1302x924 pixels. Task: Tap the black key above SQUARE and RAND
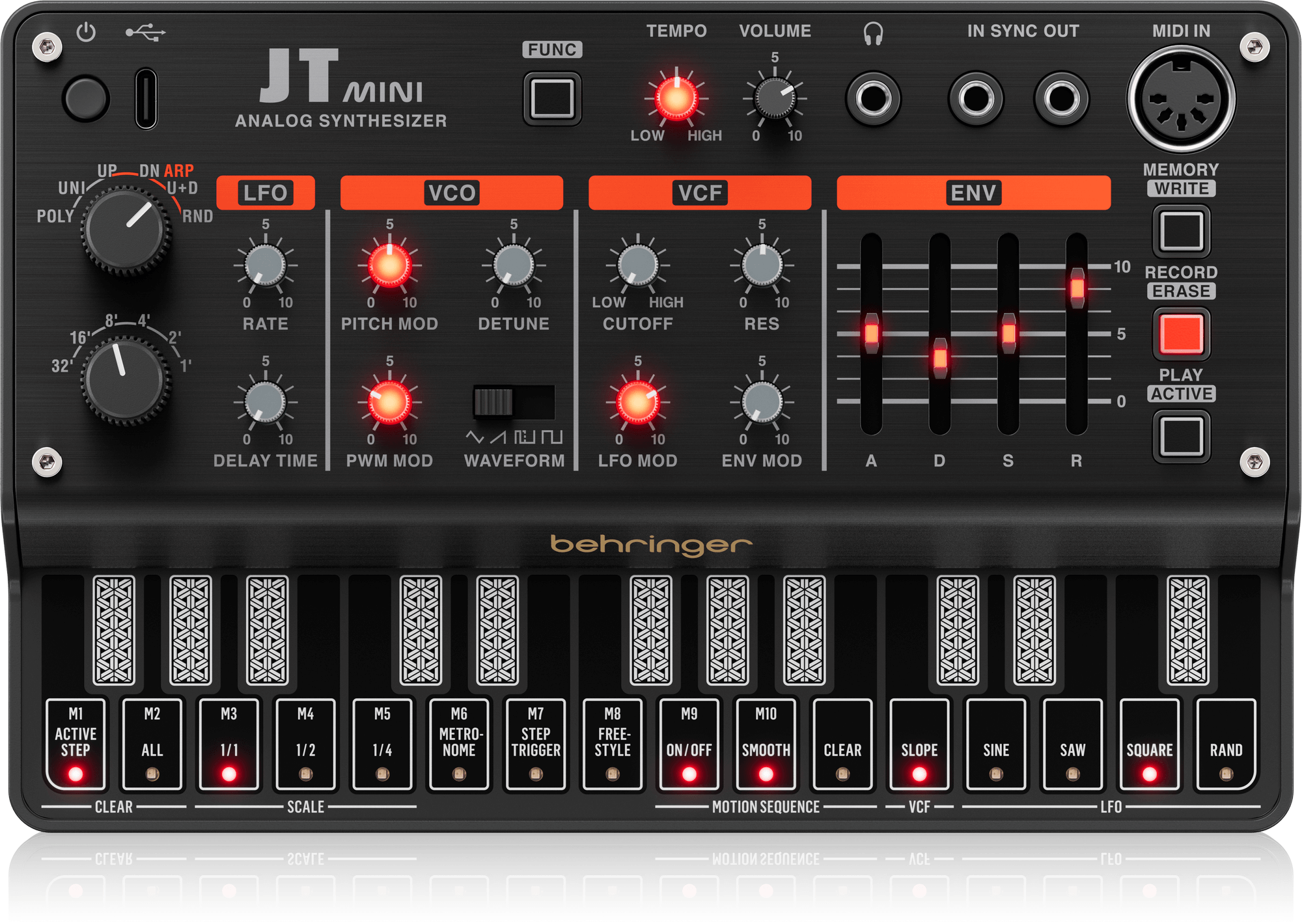[x=1188, y=631]
